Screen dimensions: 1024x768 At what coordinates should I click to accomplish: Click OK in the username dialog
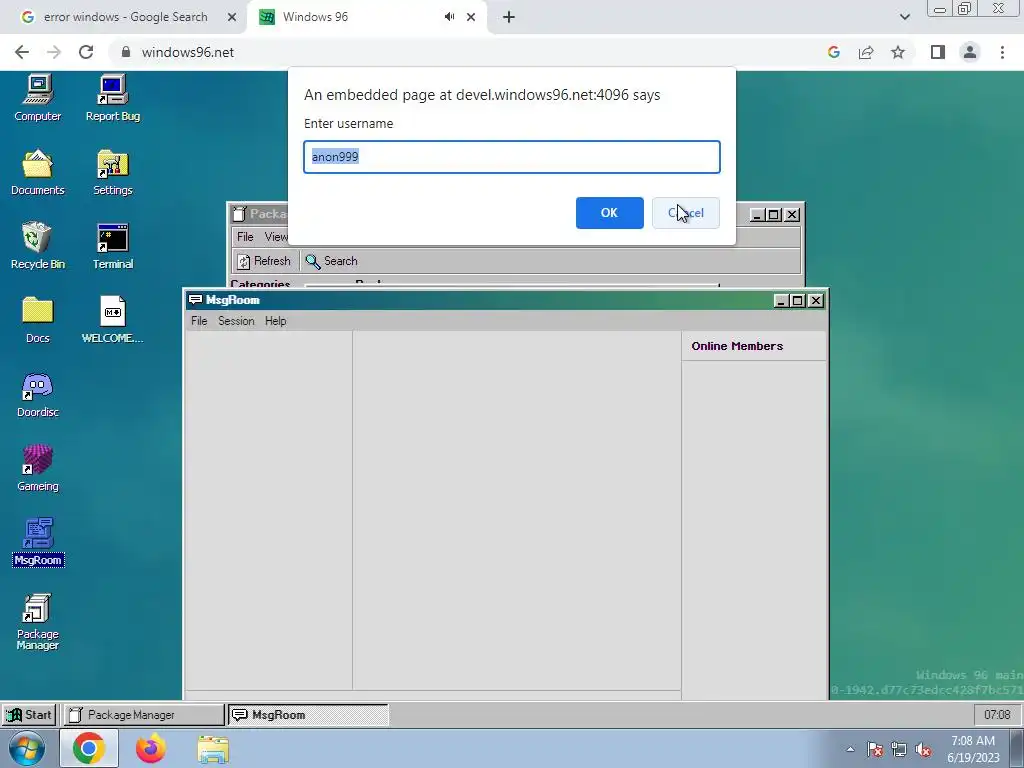(609, 213)
